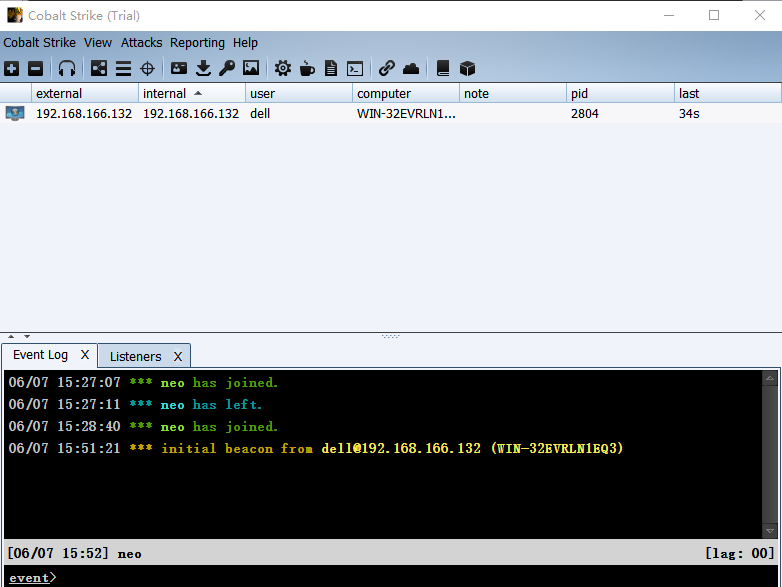Open the Attacks menu
This screenshot has width=782, height=587.
[141, 43]
